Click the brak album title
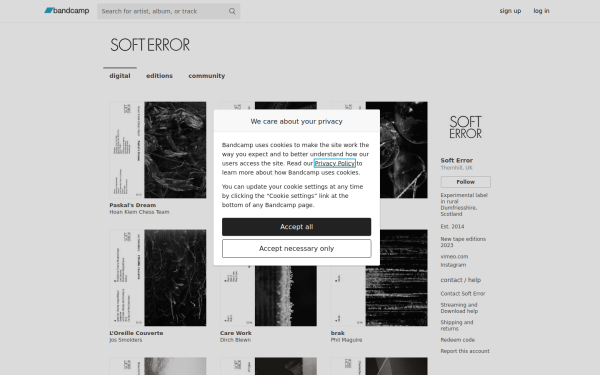This screenshot has height=375, width=600. (x=338, y=333)
